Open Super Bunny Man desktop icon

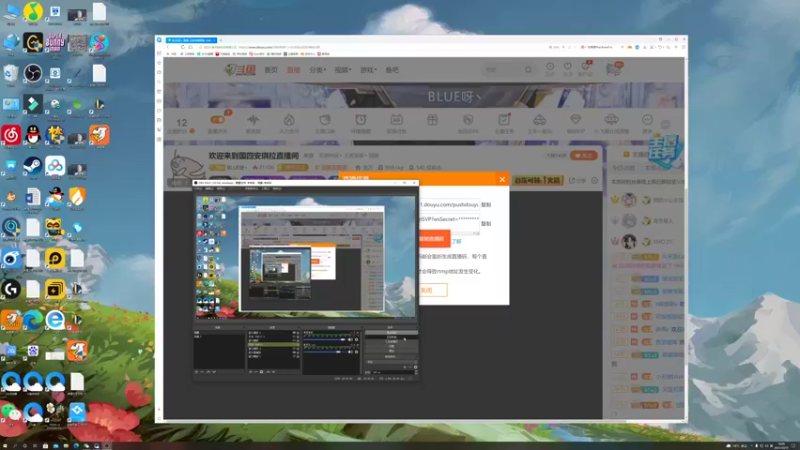click(x=55, y=43)
